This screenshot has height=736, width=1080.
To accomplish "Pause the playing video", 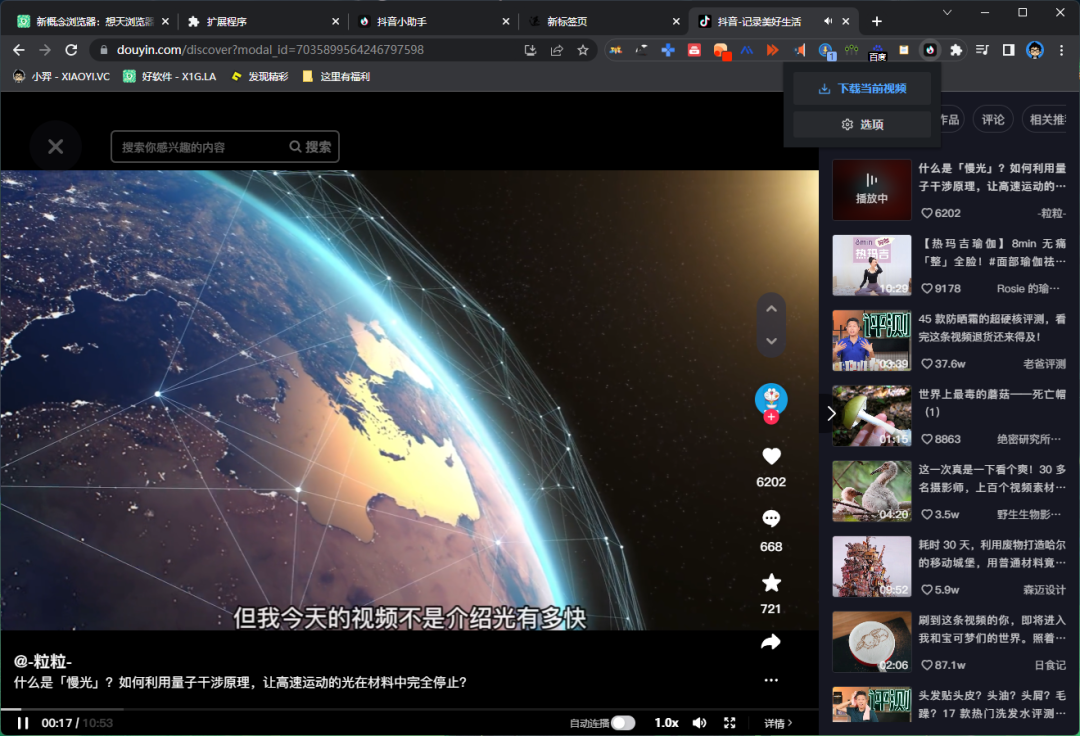I will 22,723.
